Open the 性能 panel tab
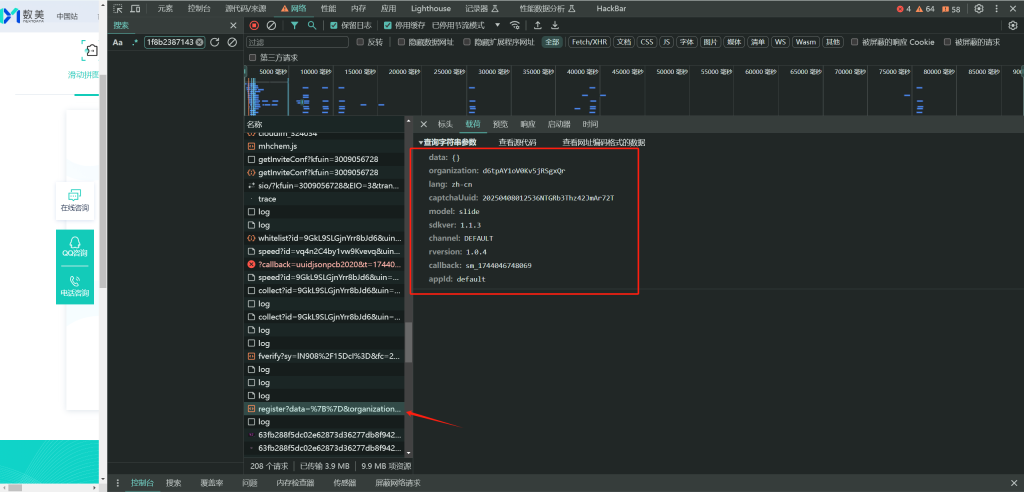The image size is (1024, 492). pyautogui.click(x=328, y=8)
